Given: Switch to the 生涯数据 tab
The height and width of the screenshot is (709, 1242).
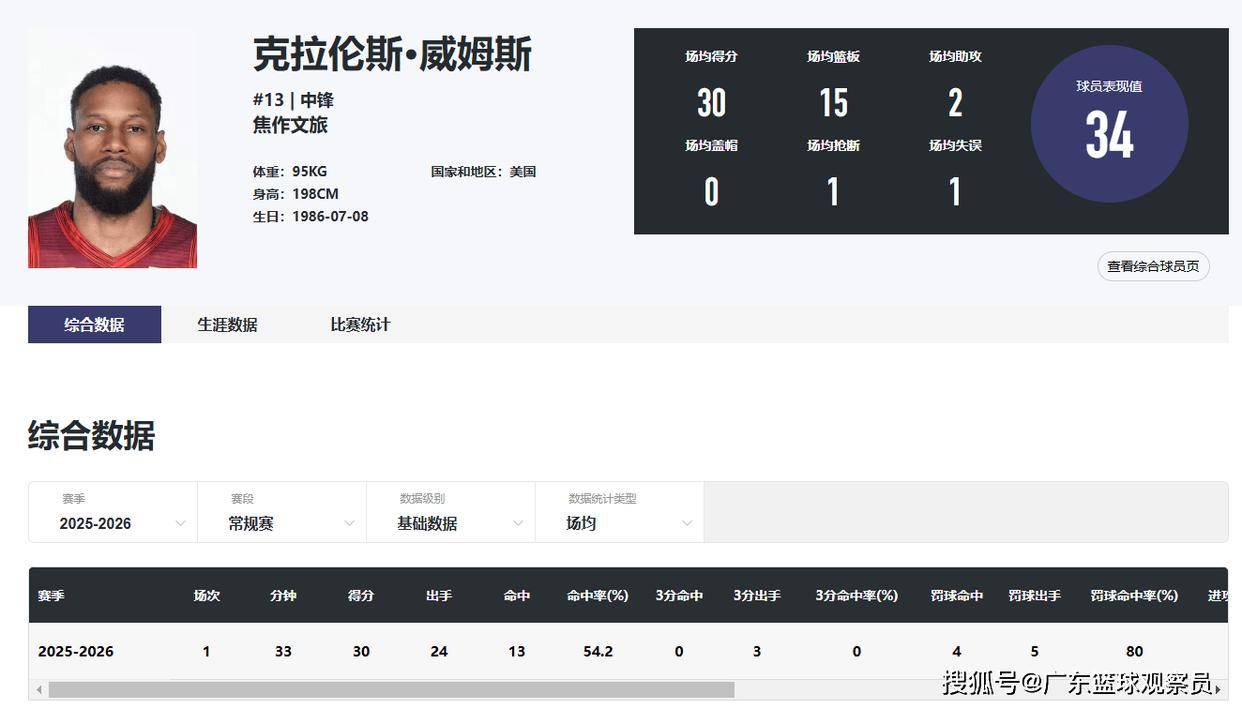Looking at the screenshot, I should coord(227,325).
